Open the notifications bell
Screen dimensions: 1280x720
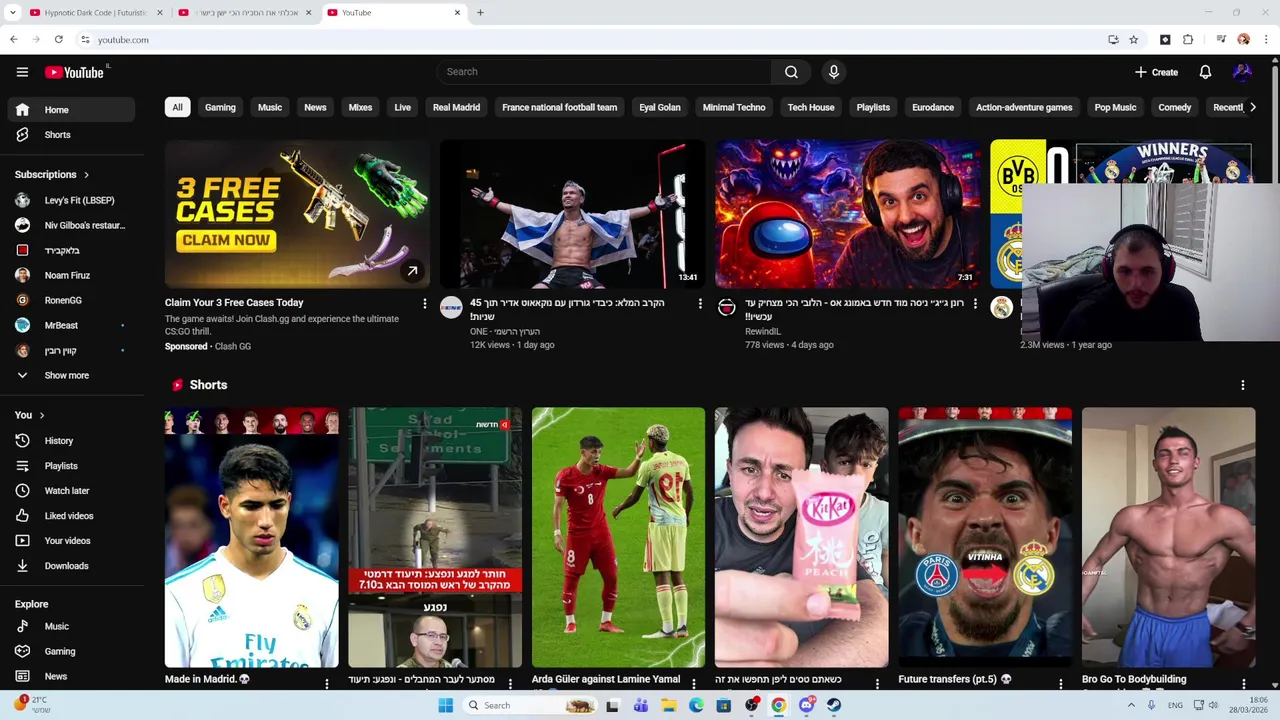point(1205,72)
